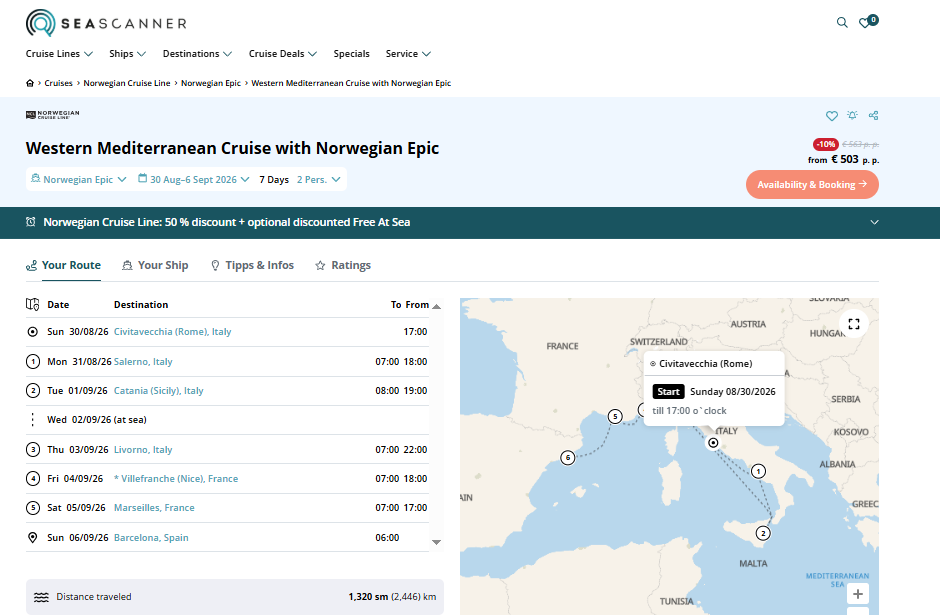
Task: Click the Specials menu item
Action: tap(351, 54)
